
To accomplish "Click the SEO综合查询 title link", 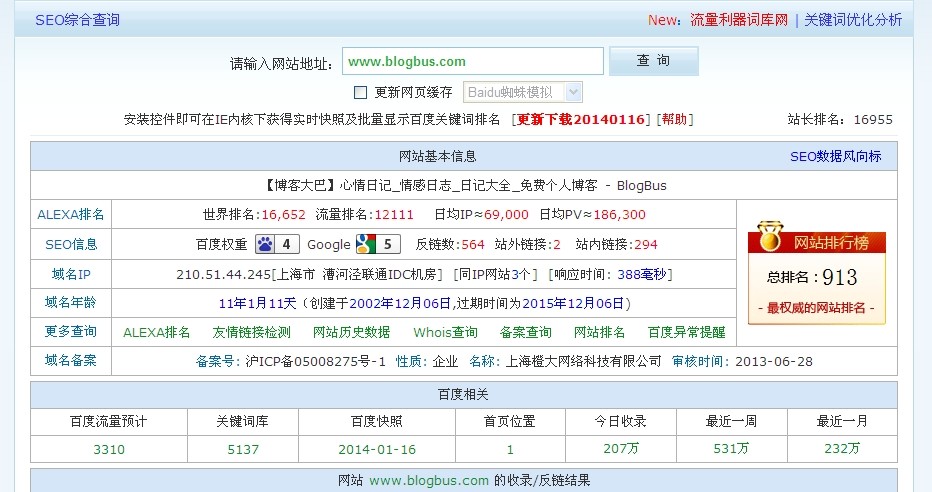I will pos(77,20).
